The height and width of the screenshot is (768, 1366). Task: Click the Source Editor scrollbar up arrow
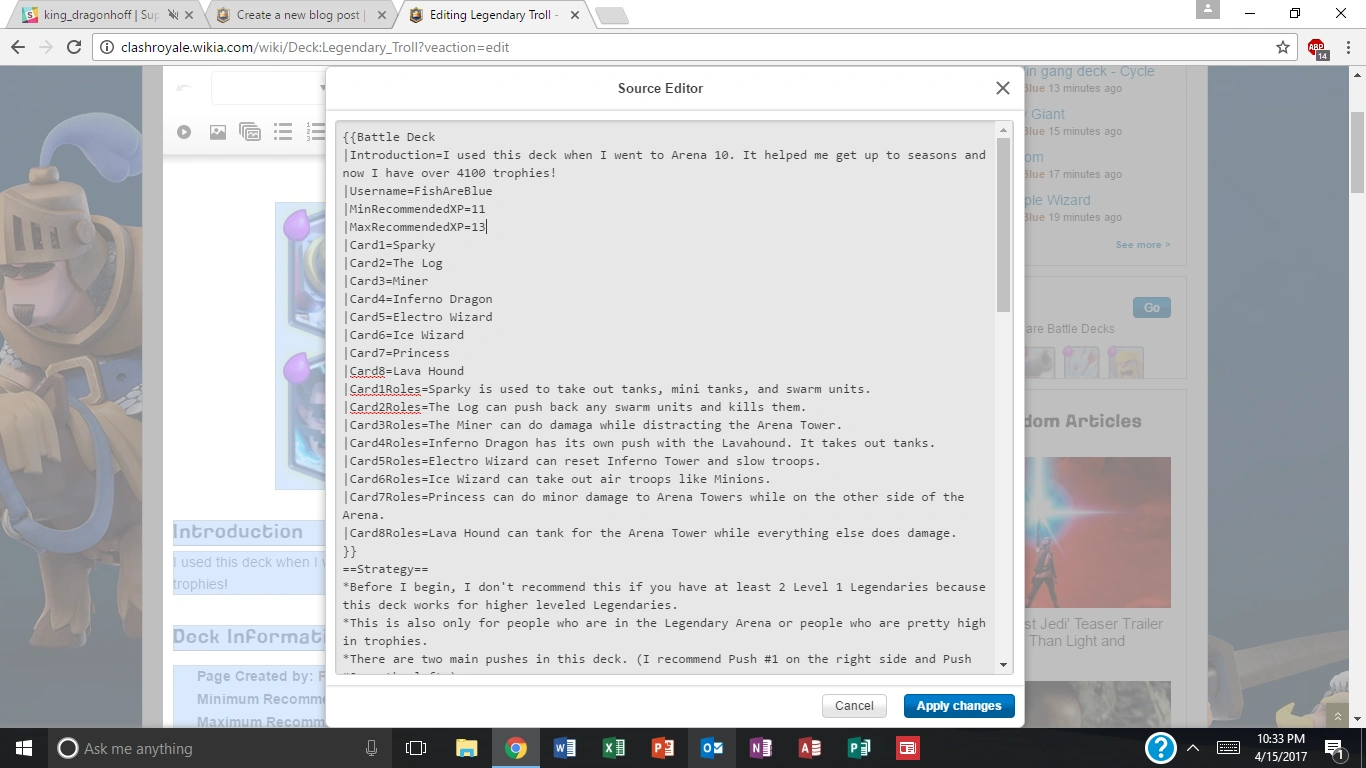point(1004,130)
